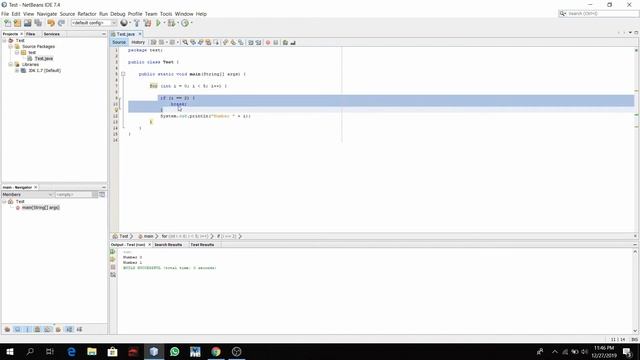This screenshot has height=360, width=640.
Task: Open the Refactor menu
Action: [87, 14]
